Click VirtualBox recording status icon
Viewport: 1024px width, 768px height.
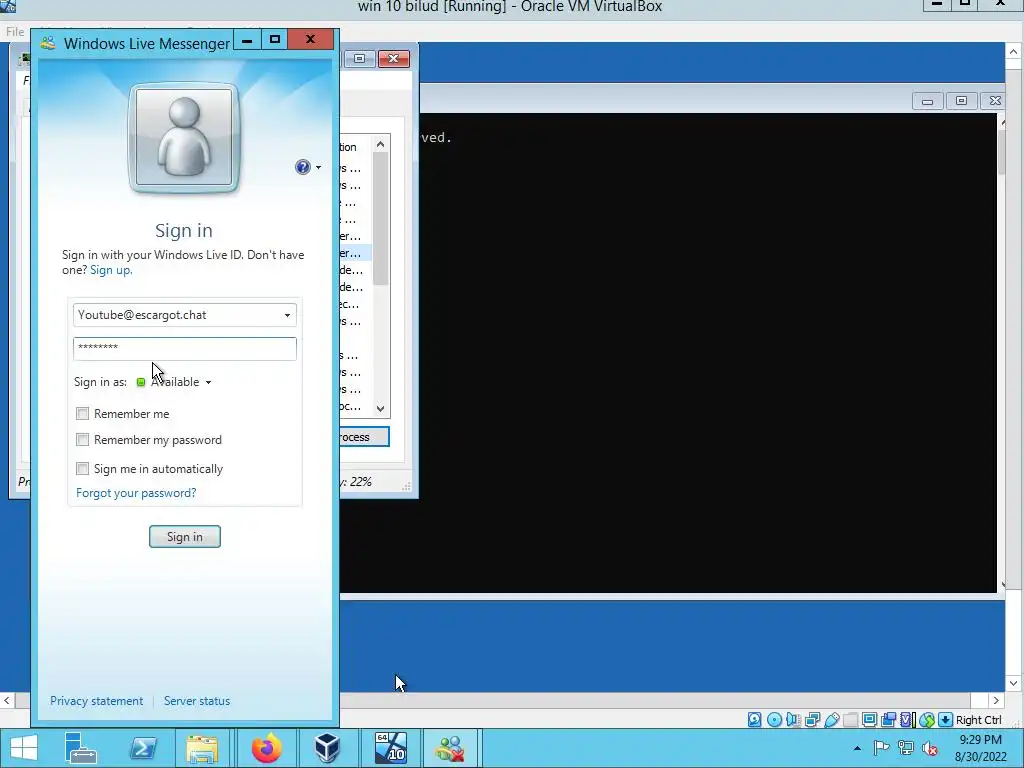coord(888,720)
